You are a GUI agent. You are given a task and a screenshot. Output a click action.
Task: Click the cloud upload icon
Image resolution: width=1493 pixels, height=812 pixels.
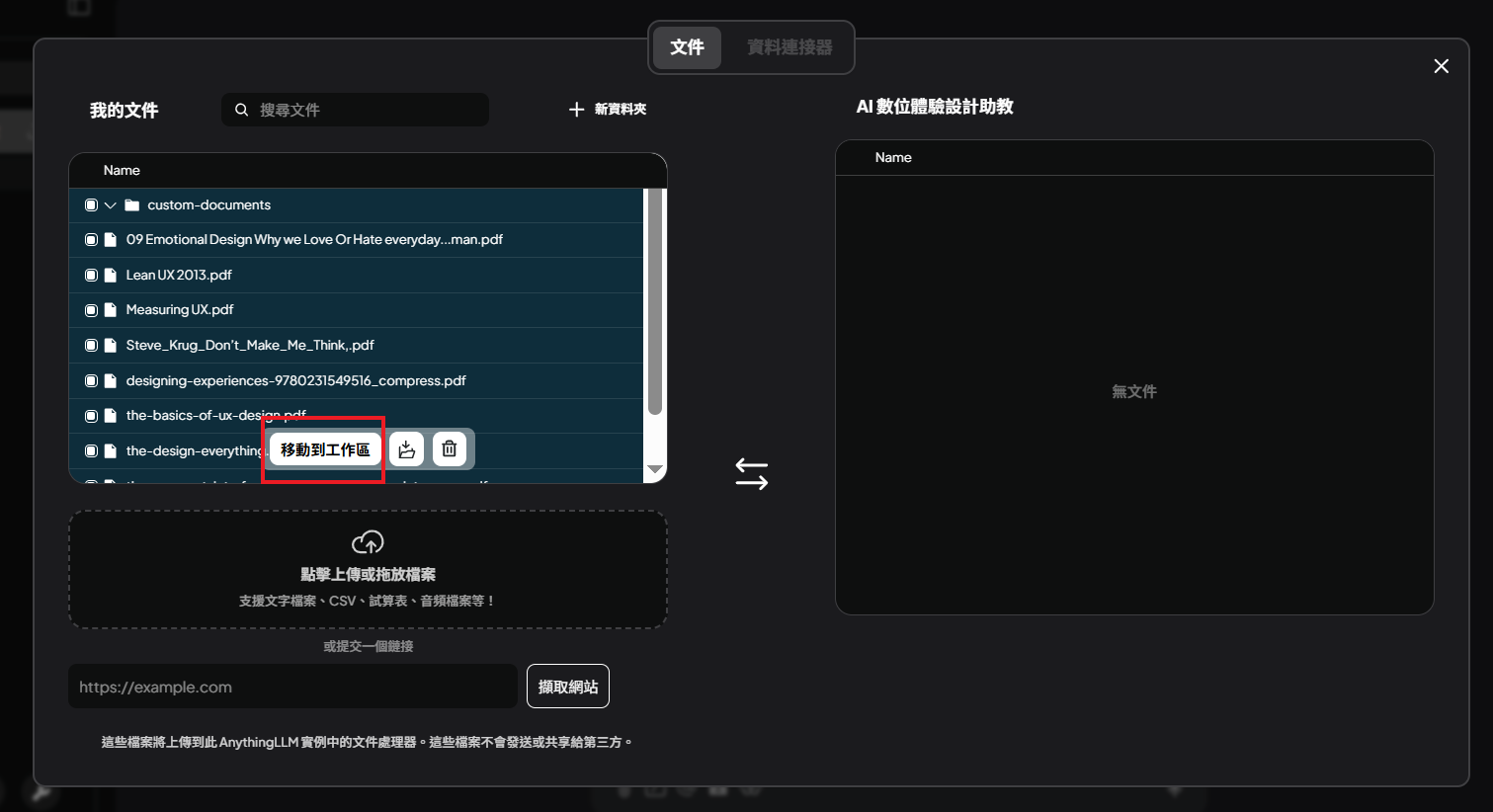[368, 542]
